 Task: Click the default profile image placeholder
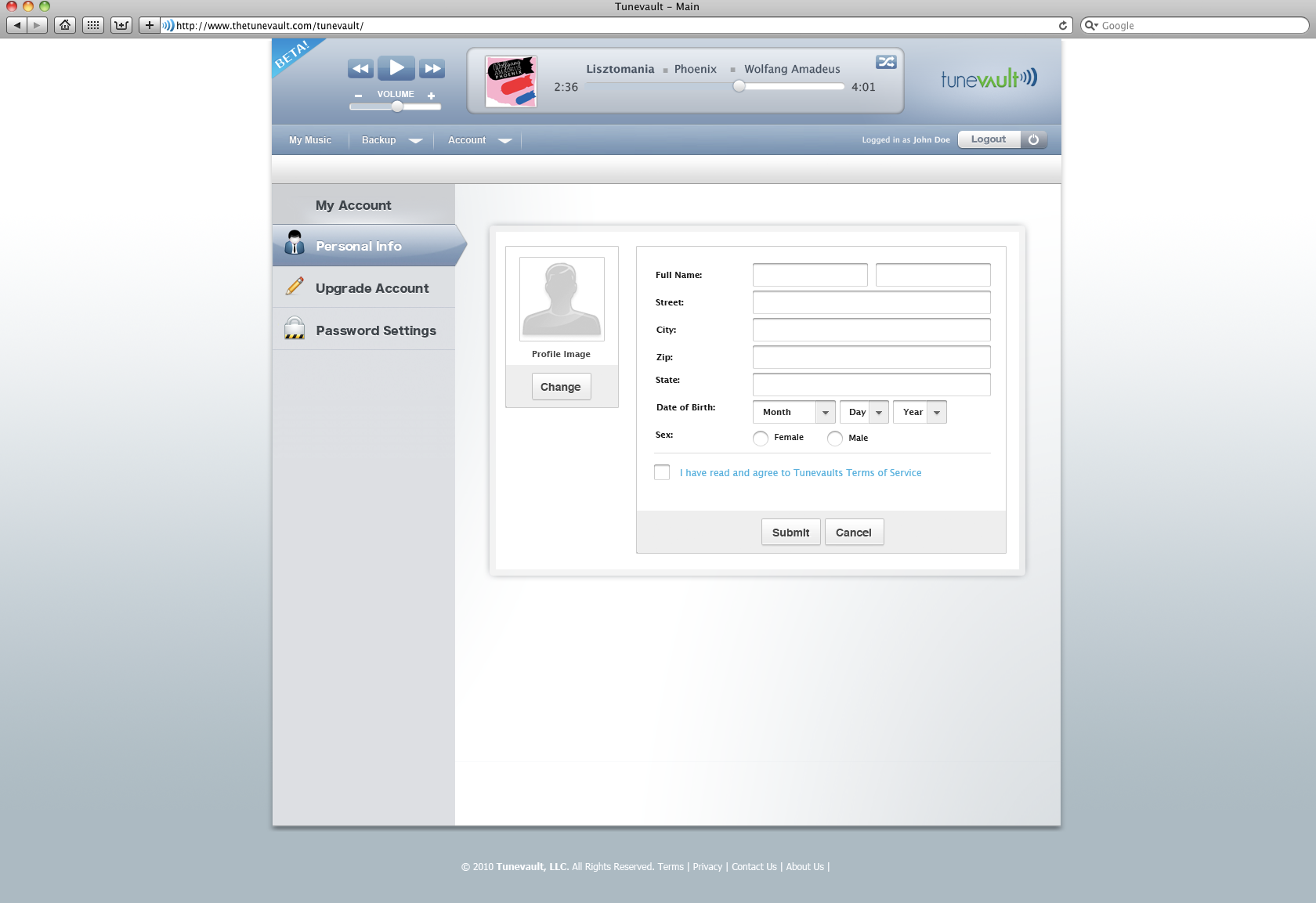click(x=562, y=299)
